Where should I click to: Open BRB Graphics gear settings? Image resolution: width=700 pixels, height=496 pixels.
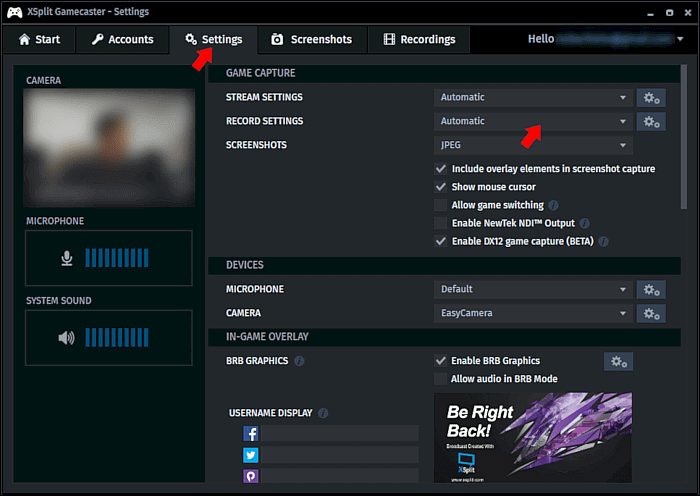coord(618,361)
